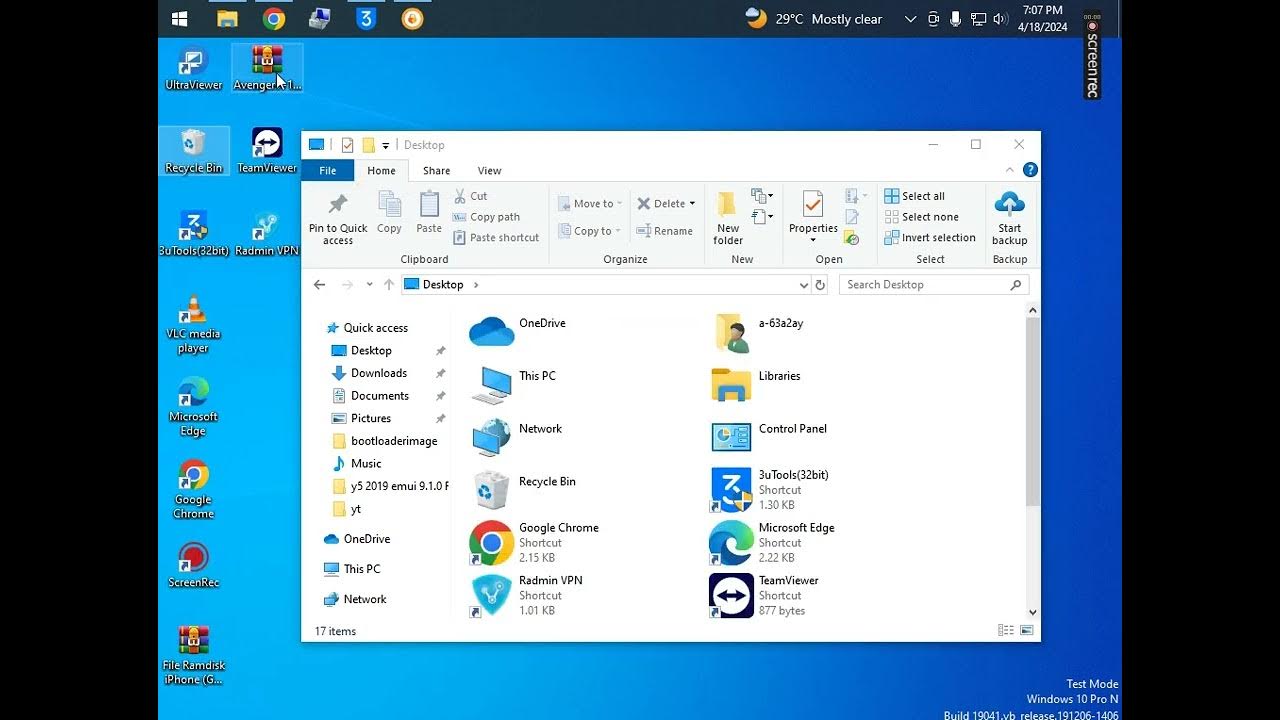Open the address bar history dropdown
This screenshot has width=1280, height=720.
point(803,285)
